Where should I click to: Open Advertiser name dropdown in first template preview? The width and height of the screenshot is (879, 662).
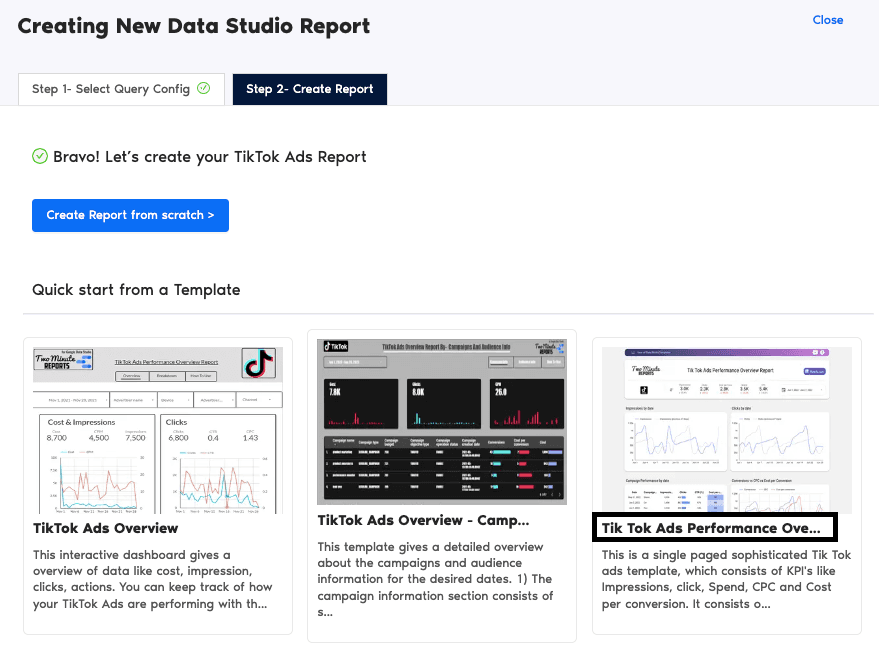pyautogui.click(x=130, y=400)
